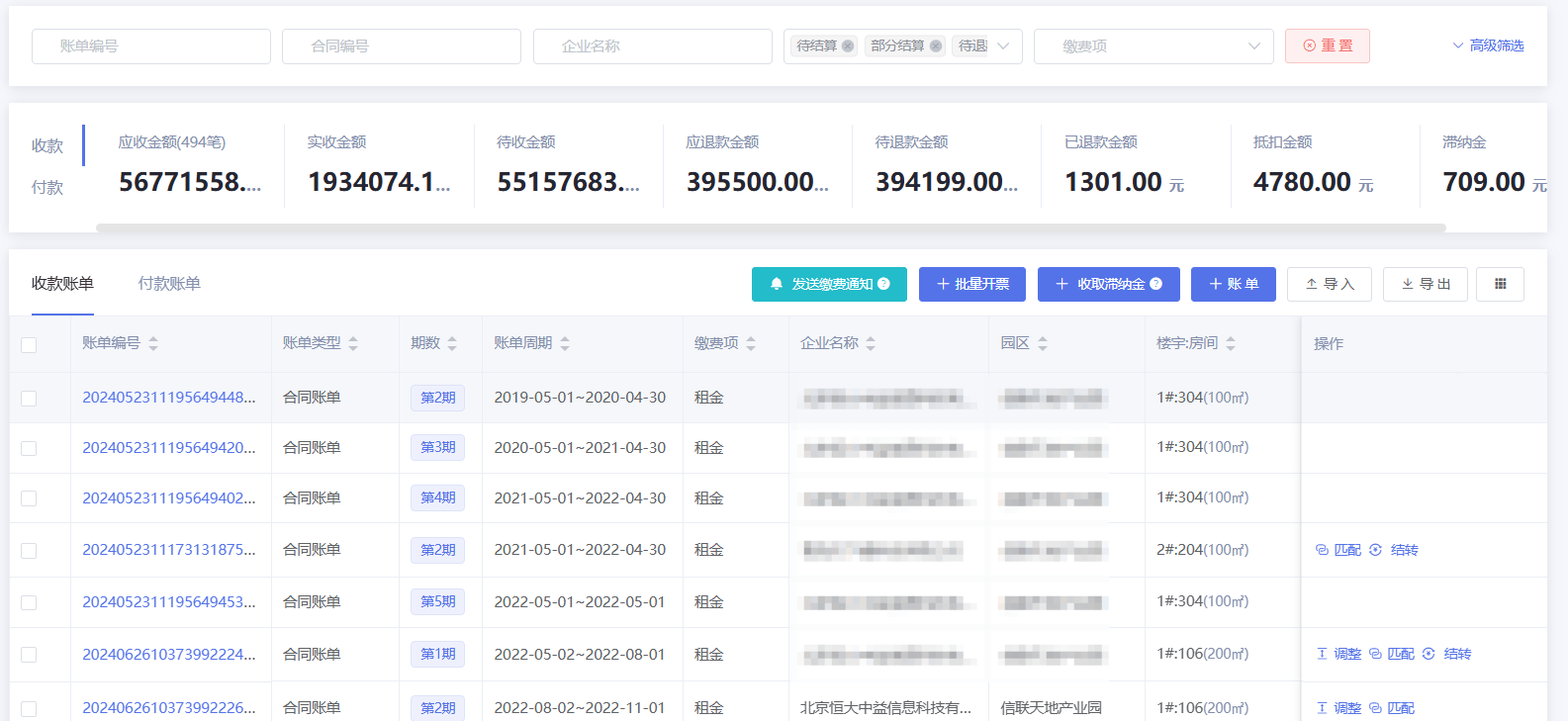Check the first row's bill checkbox
Screen dimensions: 1568x721
click(x=29, y=398)
